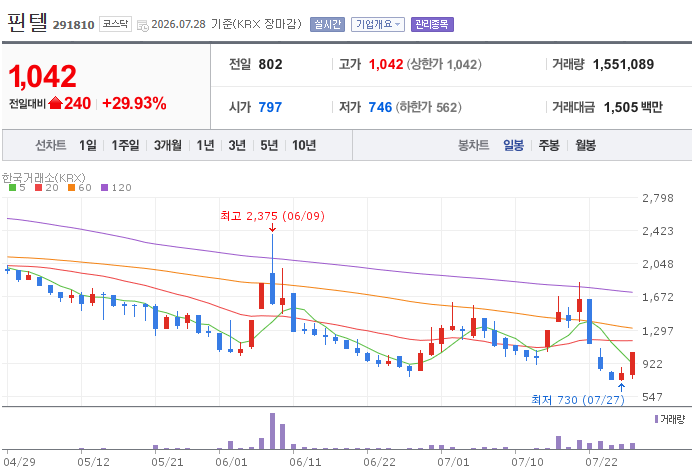
Task: Click the purple 거래량 volume legend marker
Action: click(x=657, y=419)
